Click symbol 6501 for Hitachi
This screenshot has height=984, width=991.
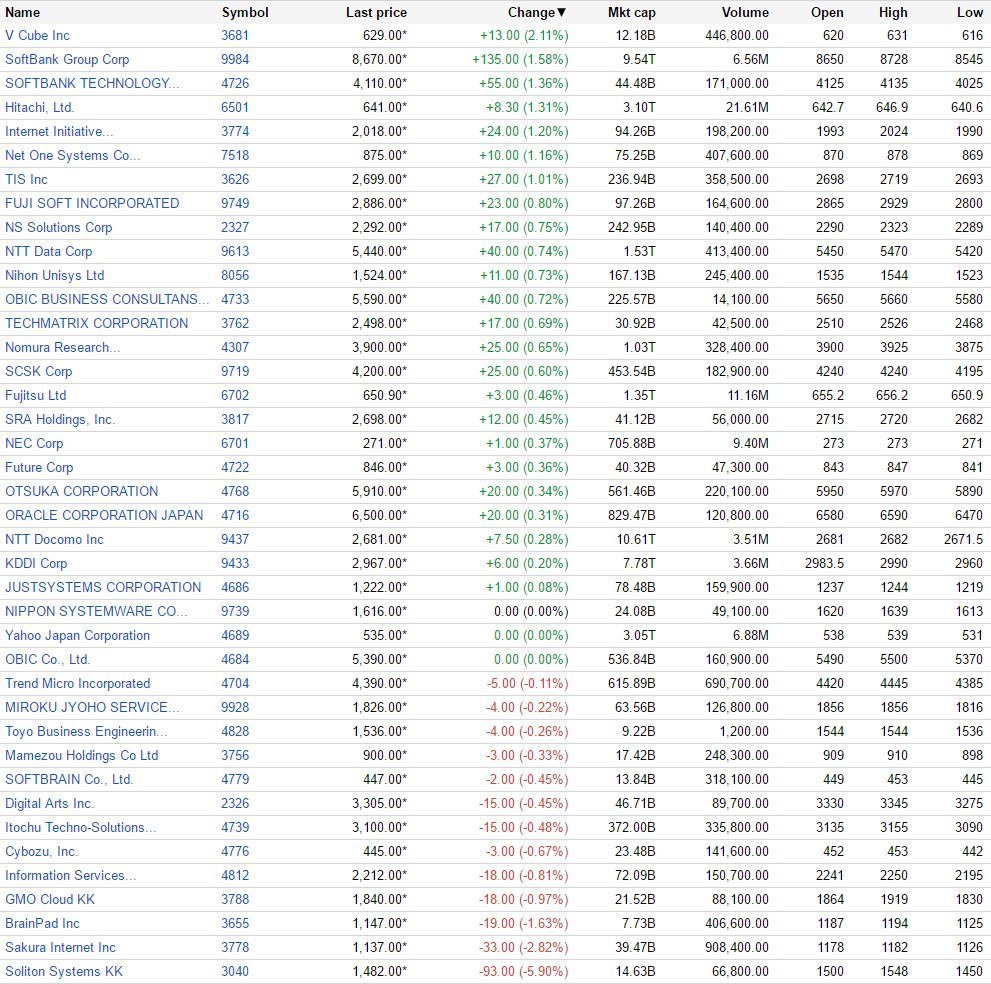235,107
